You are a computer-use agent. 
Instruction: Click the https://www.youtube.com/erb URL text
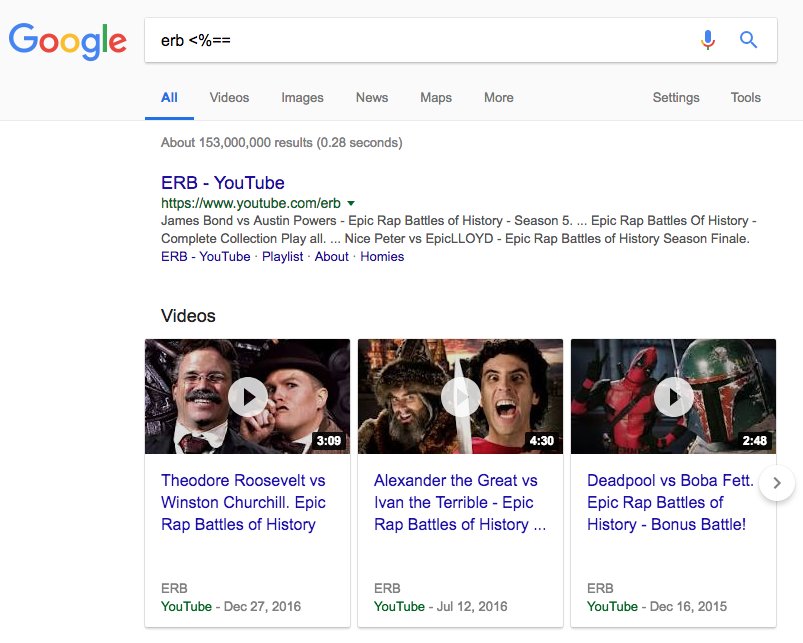click(x=251, y=203)
